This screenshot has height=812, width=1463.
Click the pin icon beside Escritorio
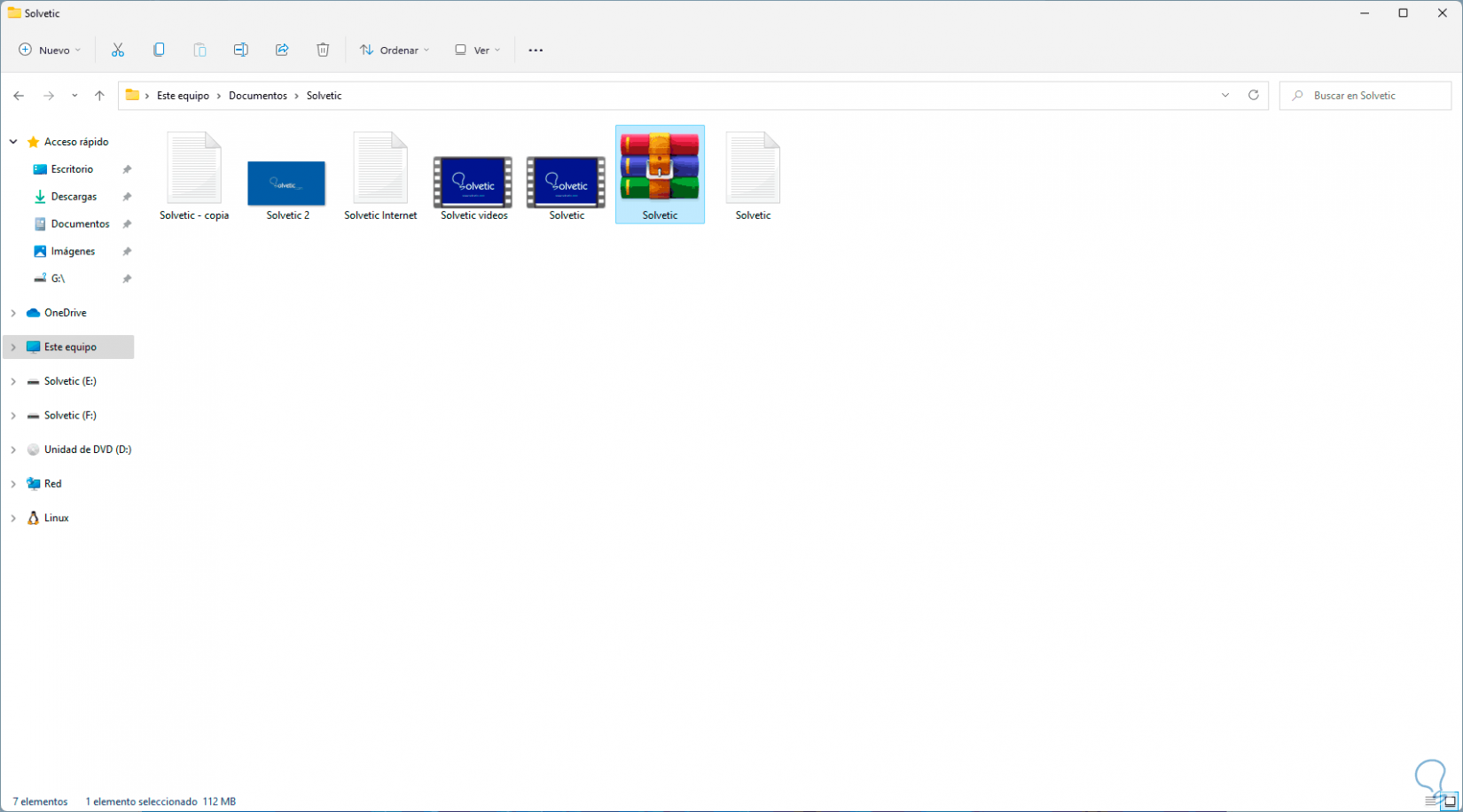click(127, 169)
